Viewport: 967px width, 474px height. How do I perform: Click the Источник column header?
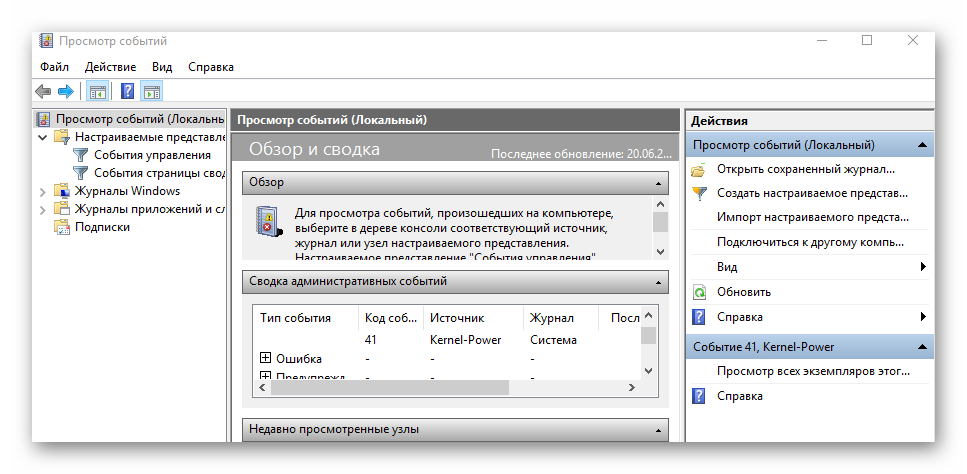(457, 318)
